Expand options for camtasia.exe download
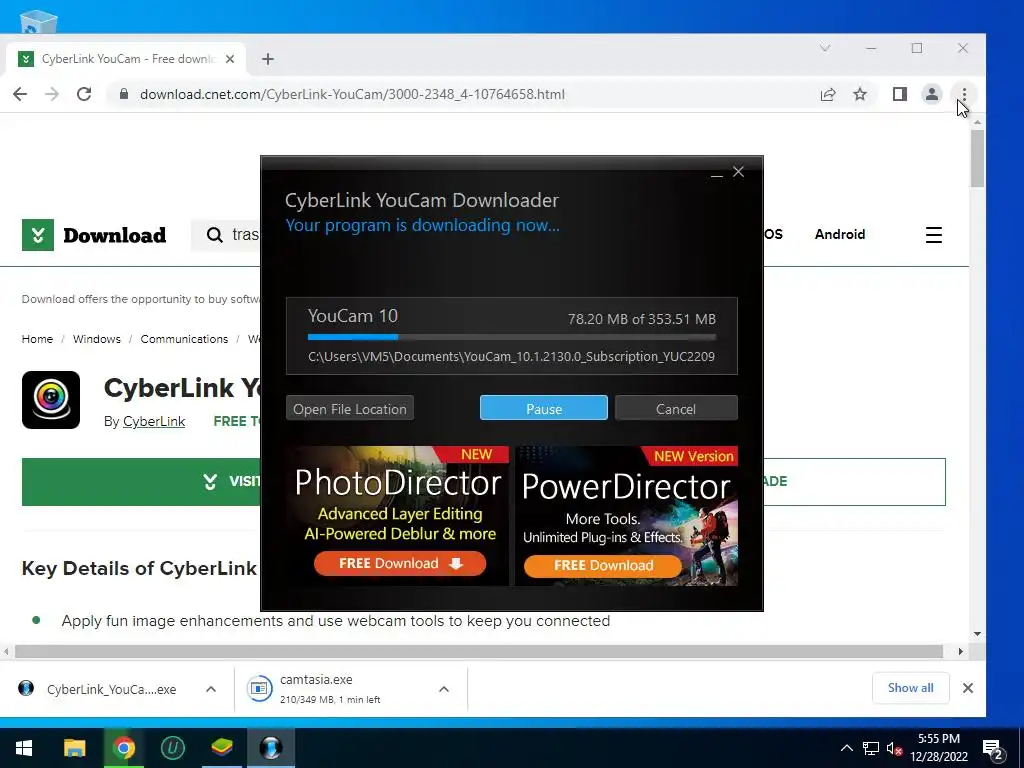 [444, 689]
